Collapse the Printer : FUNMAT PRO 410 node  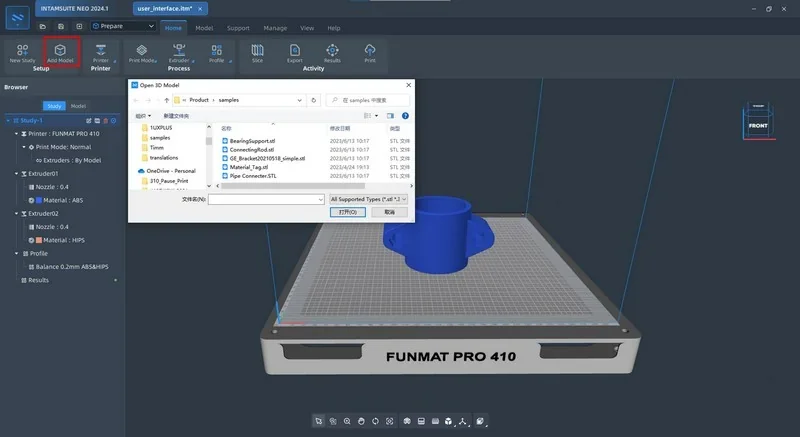16,134
